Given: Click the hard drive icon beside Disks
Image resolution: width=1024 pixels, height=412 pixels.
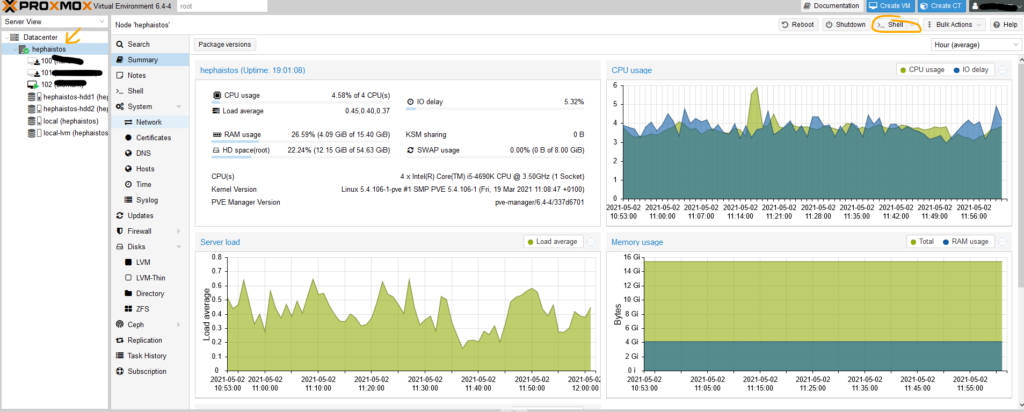Looking at the screenshot, I should pos(120,247).
